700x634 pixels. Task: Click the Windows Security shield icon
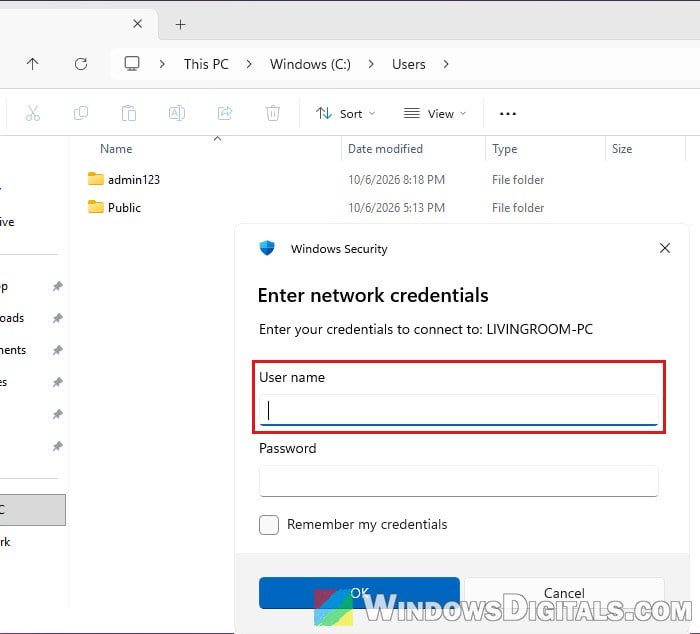click(x=267, y=248)
